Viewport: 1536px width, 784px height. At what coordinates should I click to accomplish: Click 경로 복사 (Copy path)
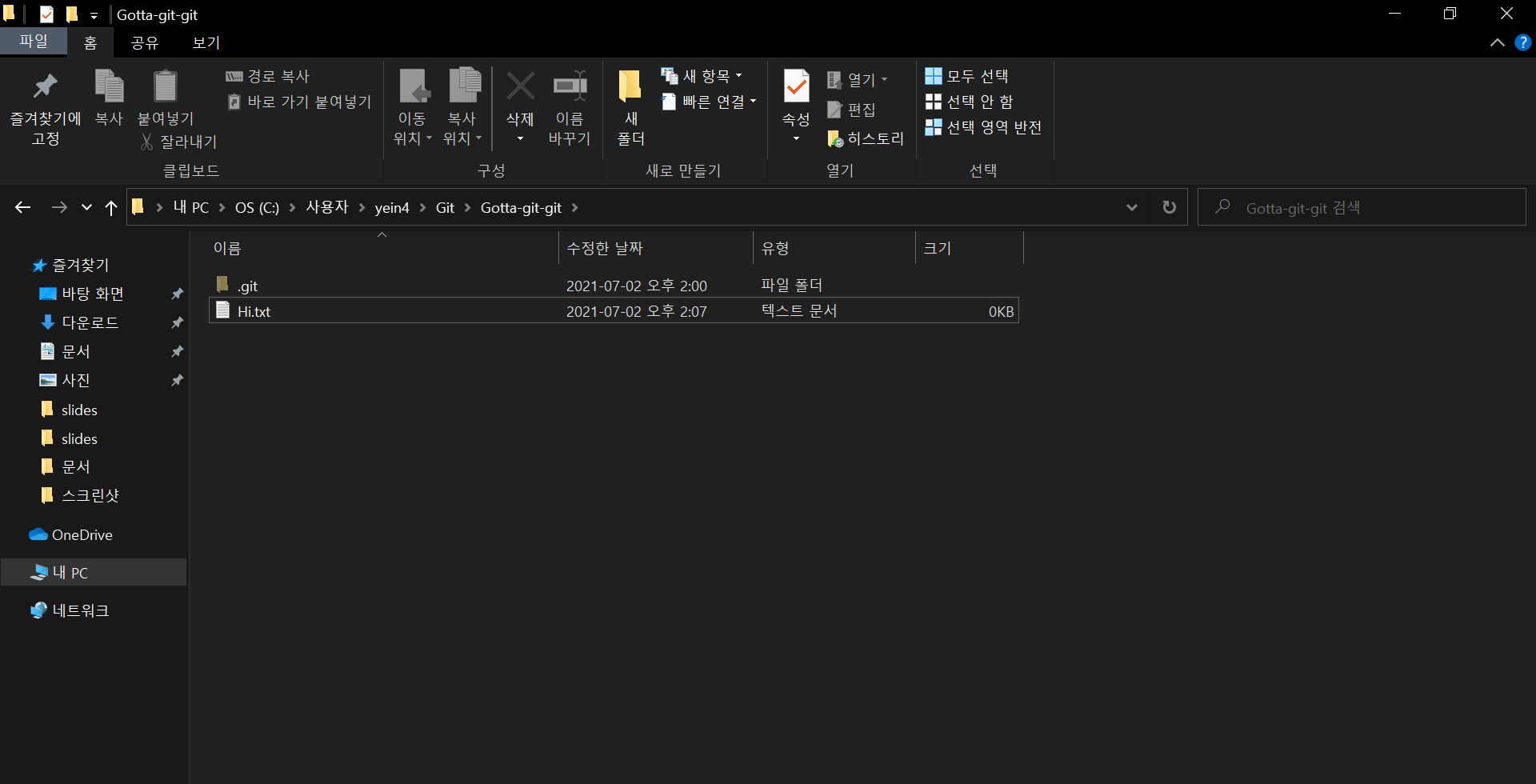point(268,76)
